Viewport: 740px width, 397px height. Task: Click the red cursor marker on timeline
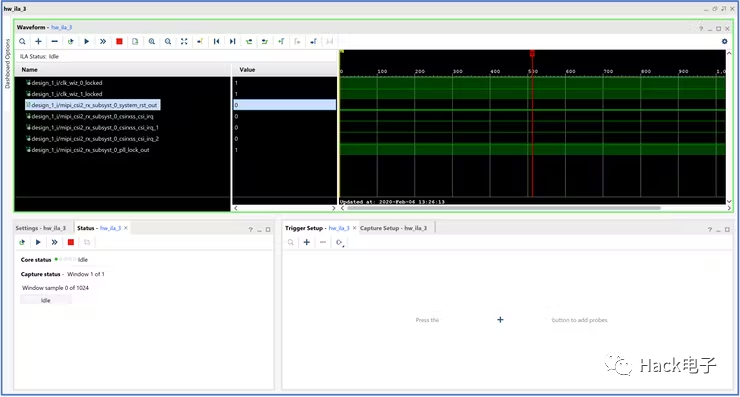point(532,54)
